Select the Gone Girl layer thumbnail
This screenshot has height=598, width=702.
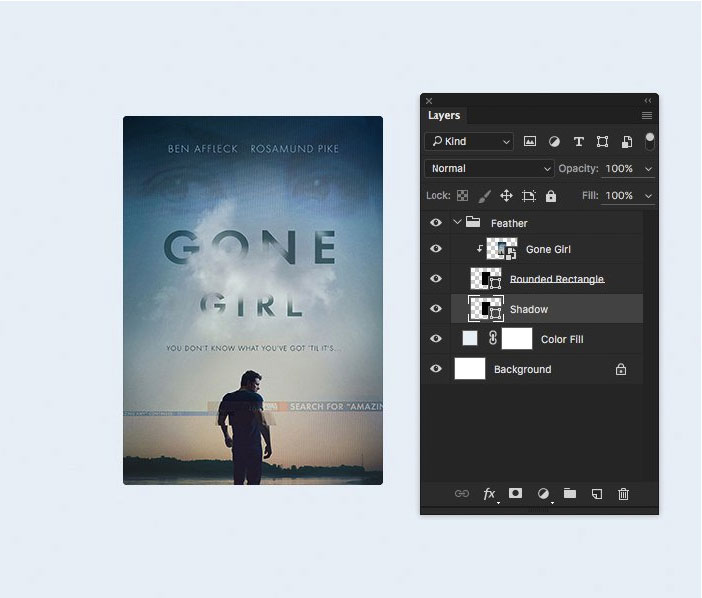tap(501, 249)
